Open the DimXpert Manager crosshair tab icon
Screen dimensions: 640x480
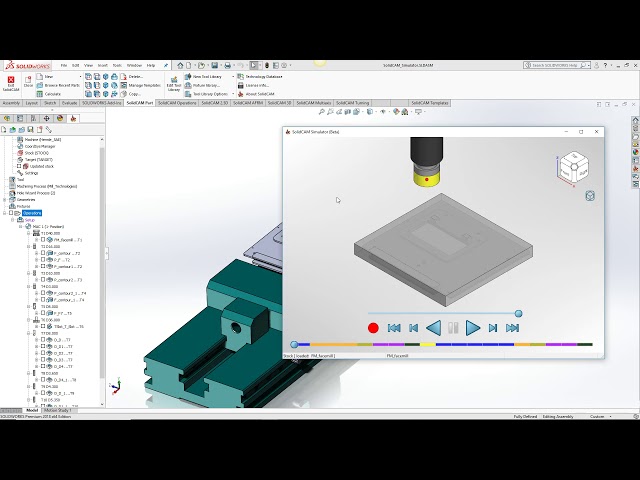click(x=47, y=118)
